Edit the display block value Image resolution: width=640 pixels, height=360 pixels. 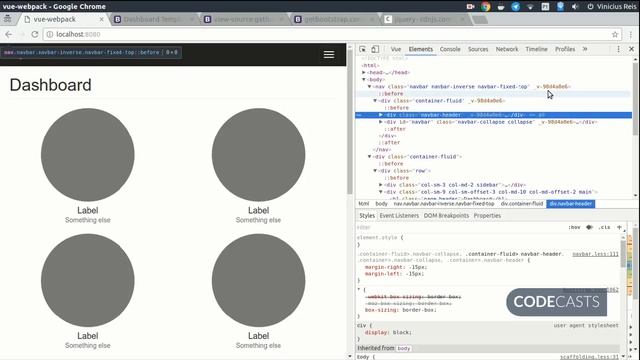click(x=402, y=332)
